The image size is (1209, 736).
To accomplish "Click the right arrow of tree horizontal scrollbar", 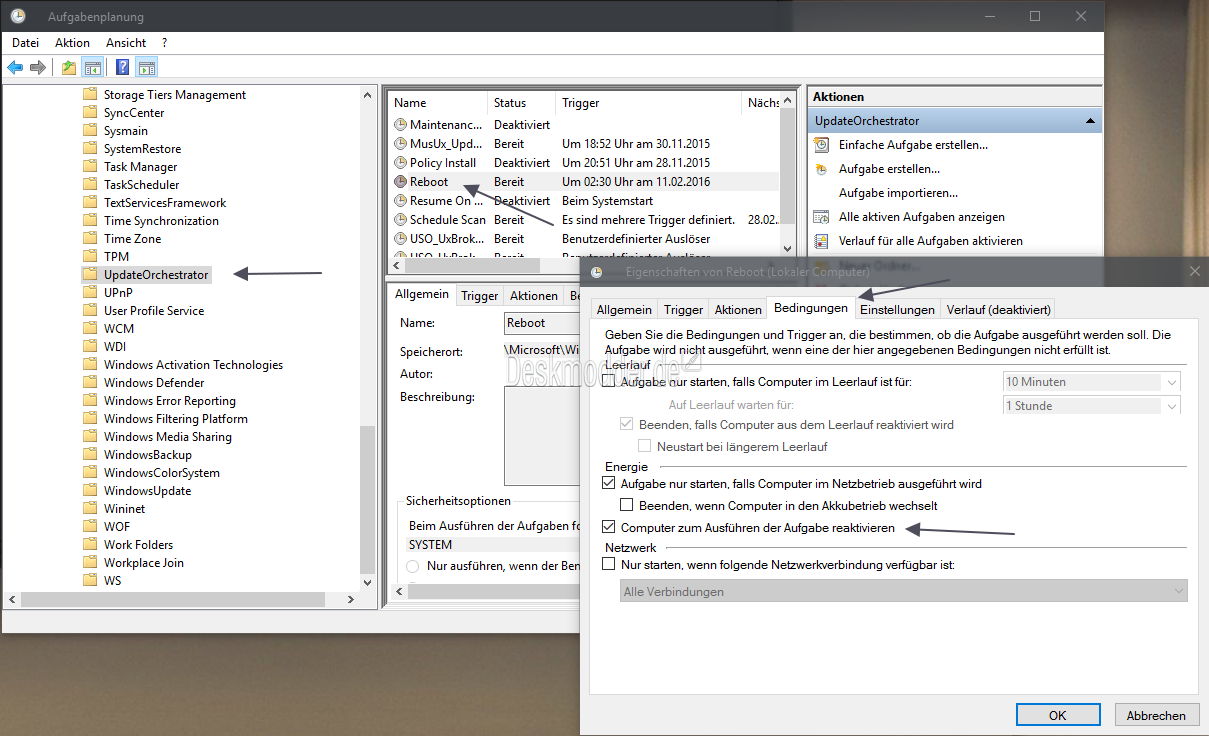I will tap(350, 600).
